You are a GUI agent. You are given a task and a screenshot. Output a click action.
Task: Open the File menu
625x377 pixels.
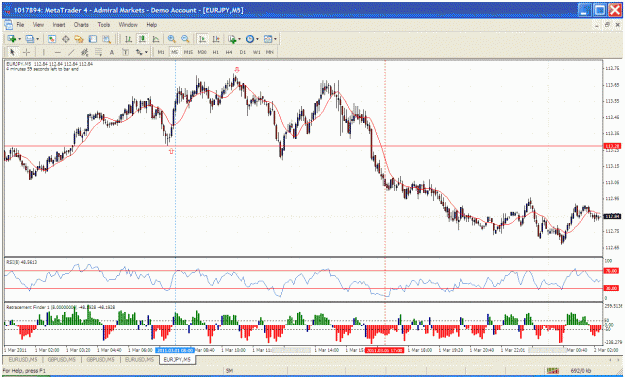pos(20,25)
